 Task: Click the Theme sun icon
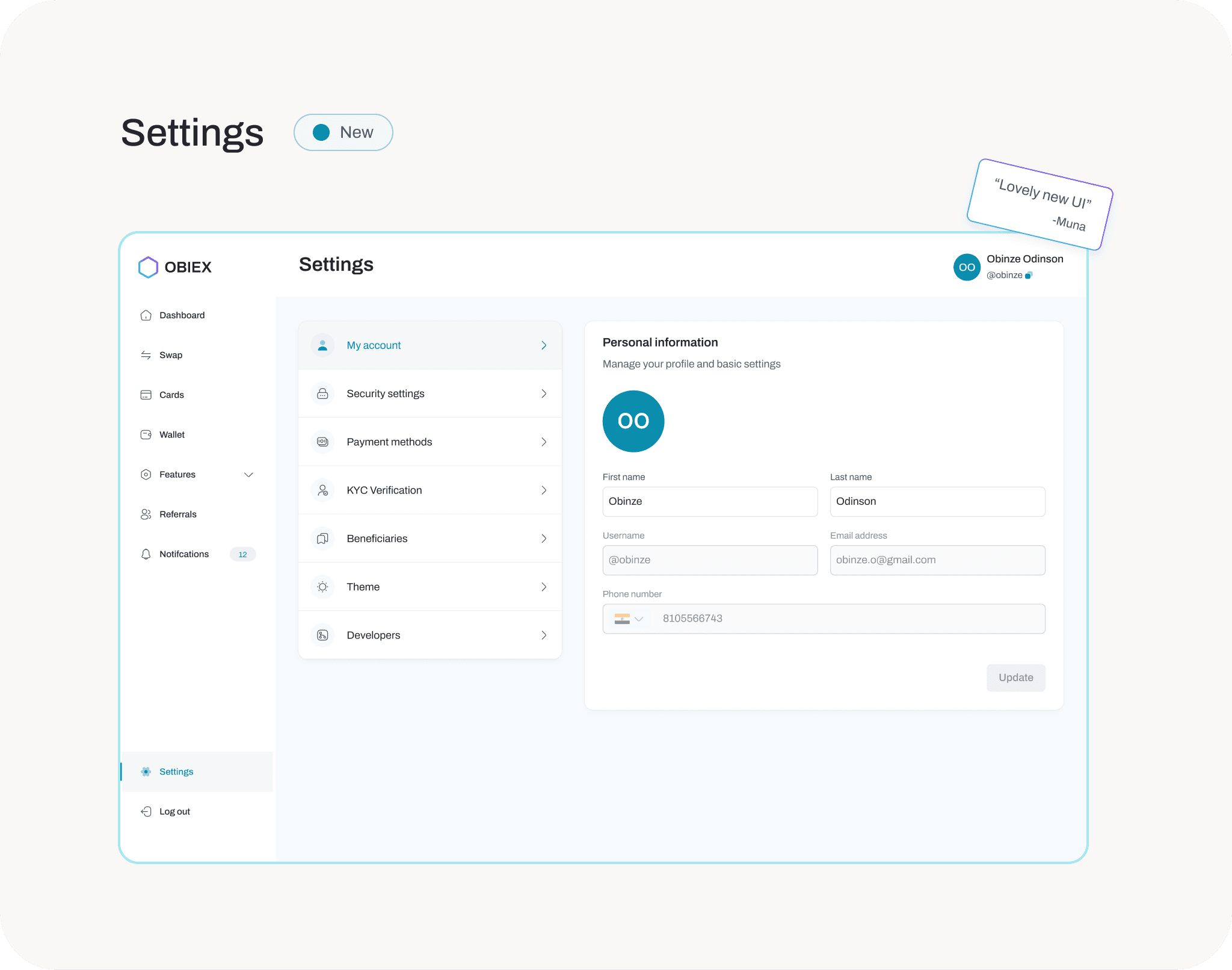pos(322,587)
